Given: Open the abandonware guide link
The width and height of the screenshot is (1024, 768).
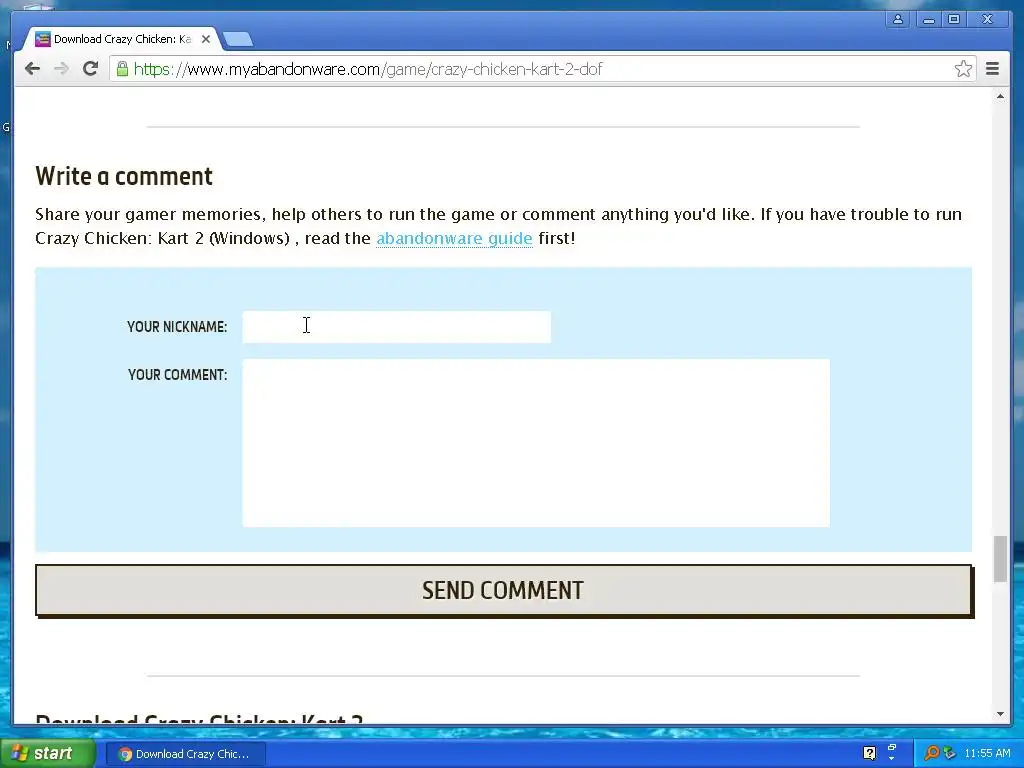Looking at the screenshot, I should 455,238.
